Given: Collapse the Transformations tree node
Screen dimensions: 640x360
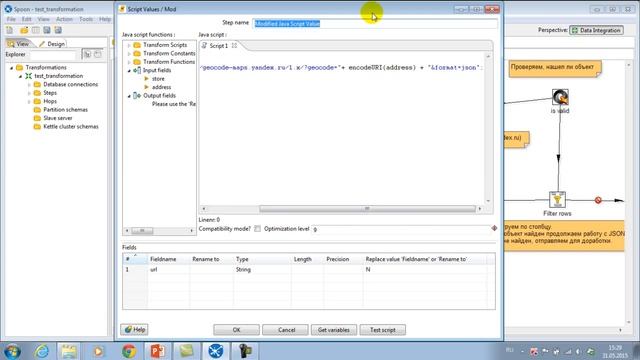Looking at the screenshot, I should (11, 68).
